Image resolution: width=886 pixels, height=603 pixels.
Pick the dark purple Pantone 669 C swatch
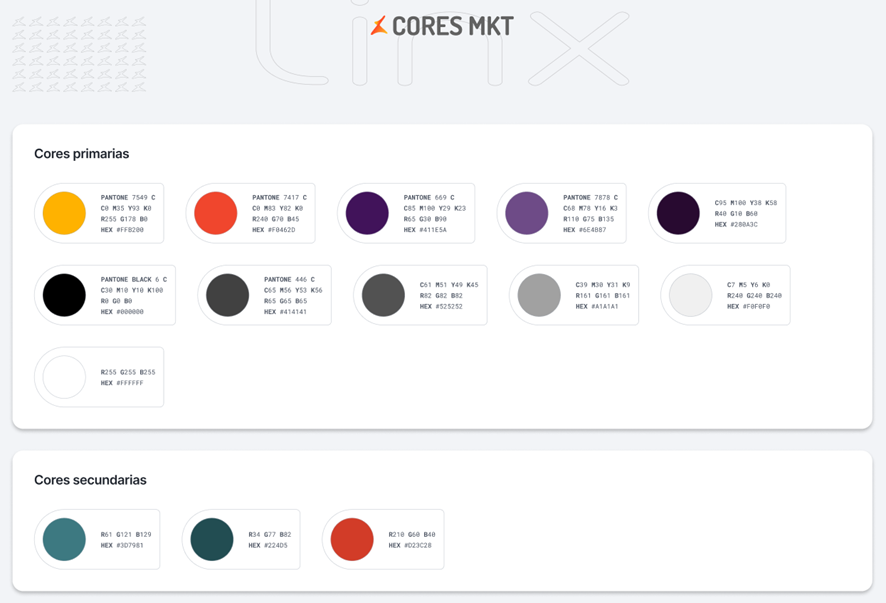point(367,213)
